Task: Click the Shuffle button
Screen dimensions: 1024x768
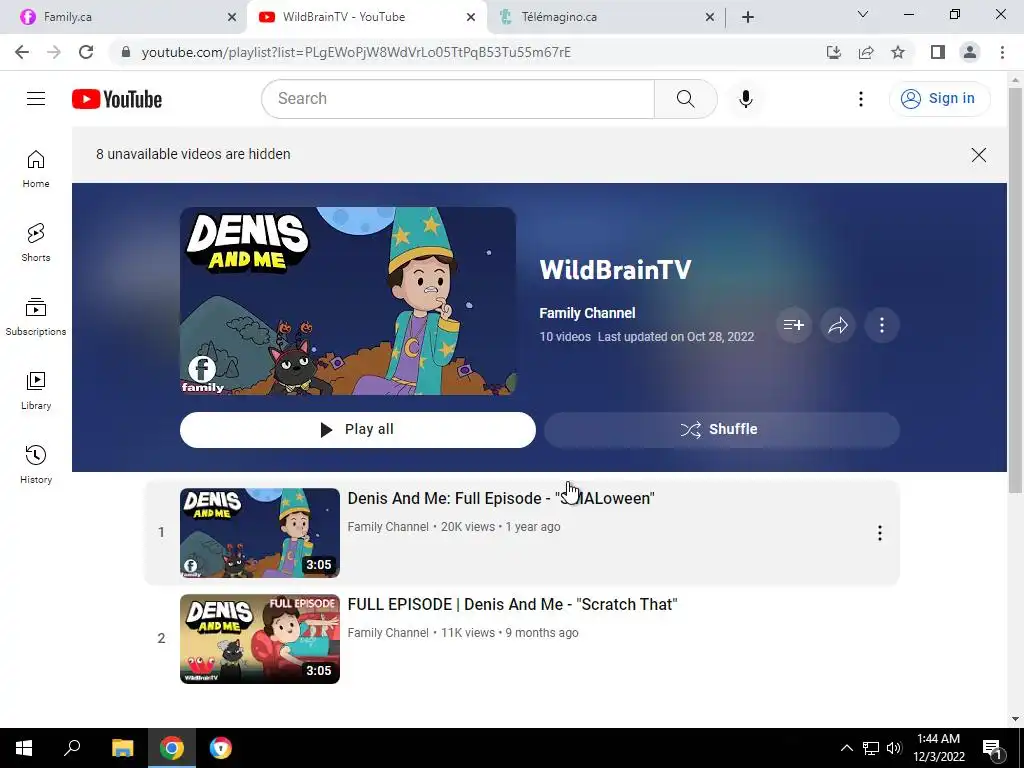Action: (722, 430)
